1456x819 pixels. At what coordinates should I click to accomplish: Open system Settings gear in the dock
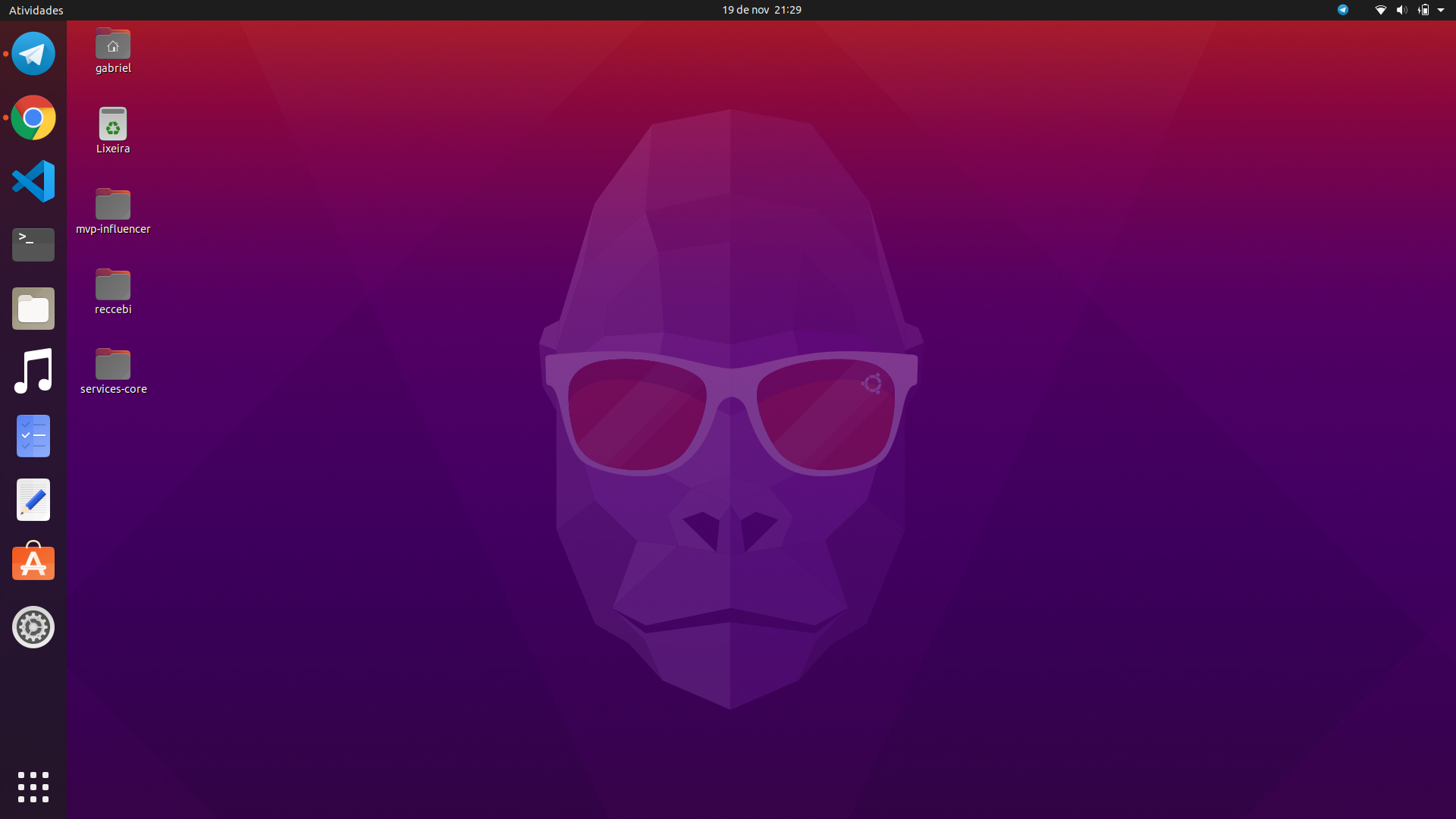33,627
